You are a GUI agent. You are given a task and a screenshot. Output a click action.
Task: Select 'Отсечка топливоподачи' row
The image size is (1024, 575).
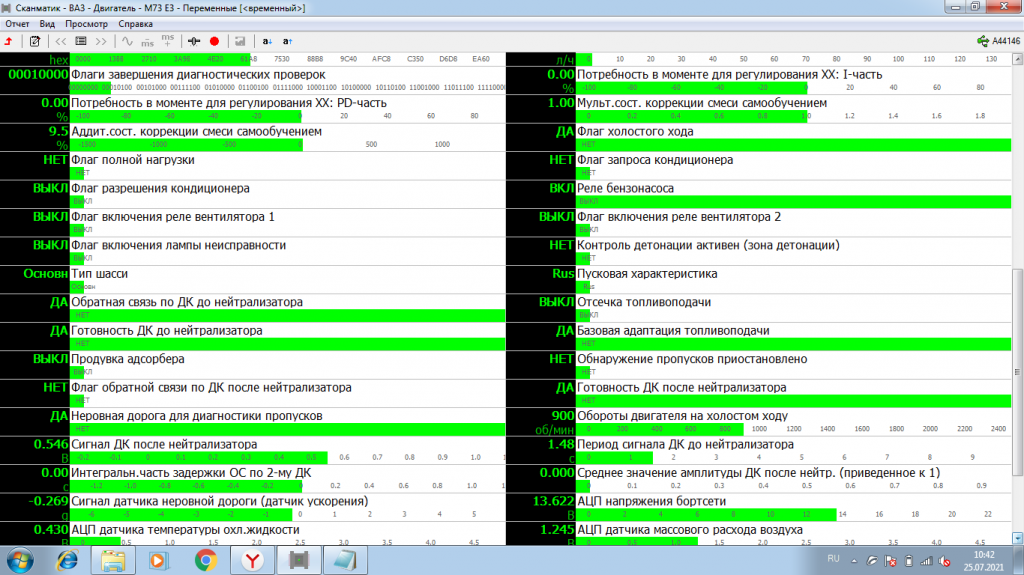pos(759,308)
